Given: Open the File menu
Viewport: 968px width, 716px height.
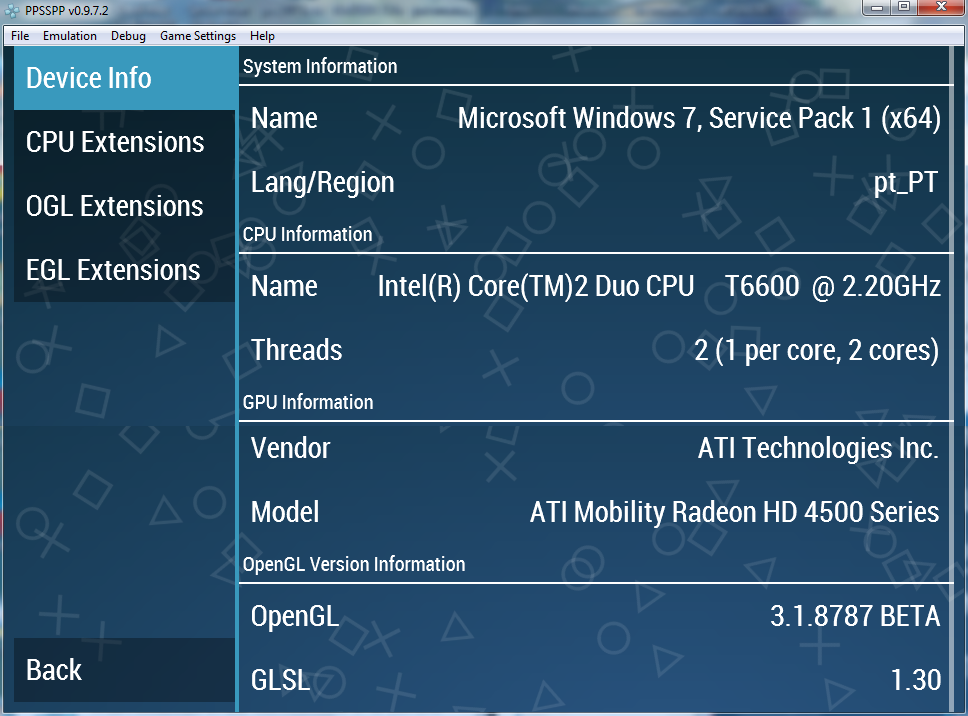Looking at the screenshot, I should [20, 36].
